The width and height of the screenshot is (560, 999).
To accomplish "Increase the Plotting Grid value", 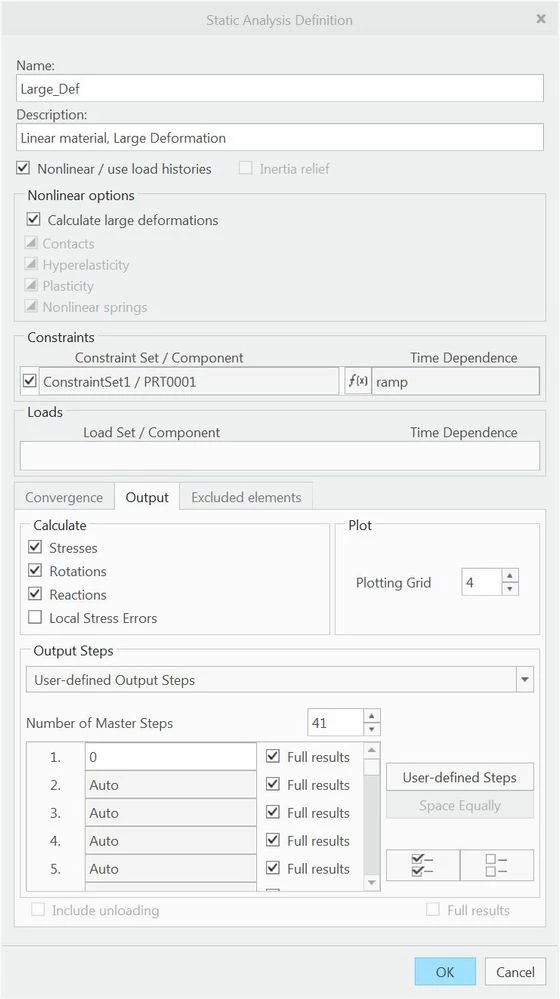I will pos(510,576).
